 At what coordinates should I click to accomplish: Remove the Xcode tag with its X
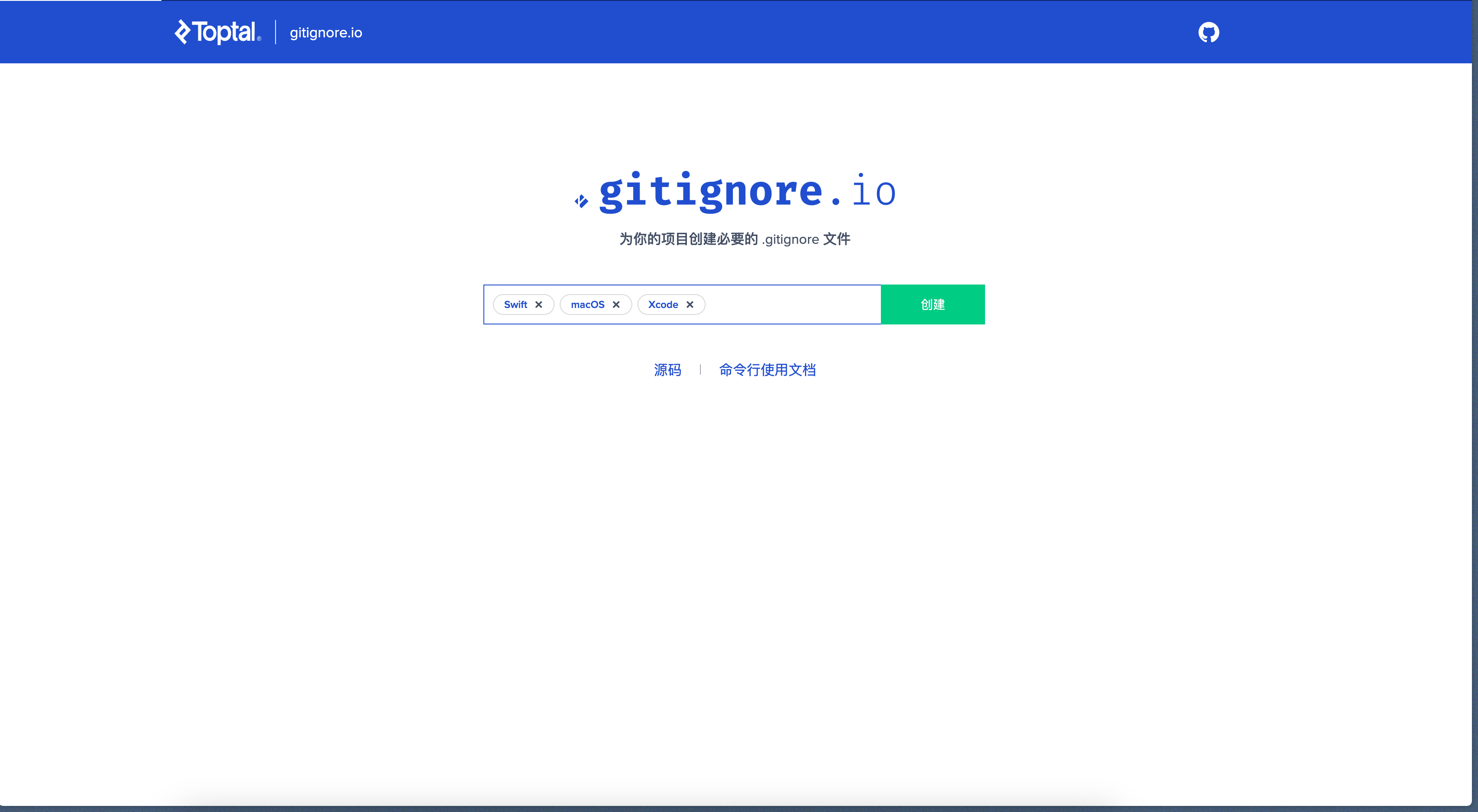(x=690, y=304)
